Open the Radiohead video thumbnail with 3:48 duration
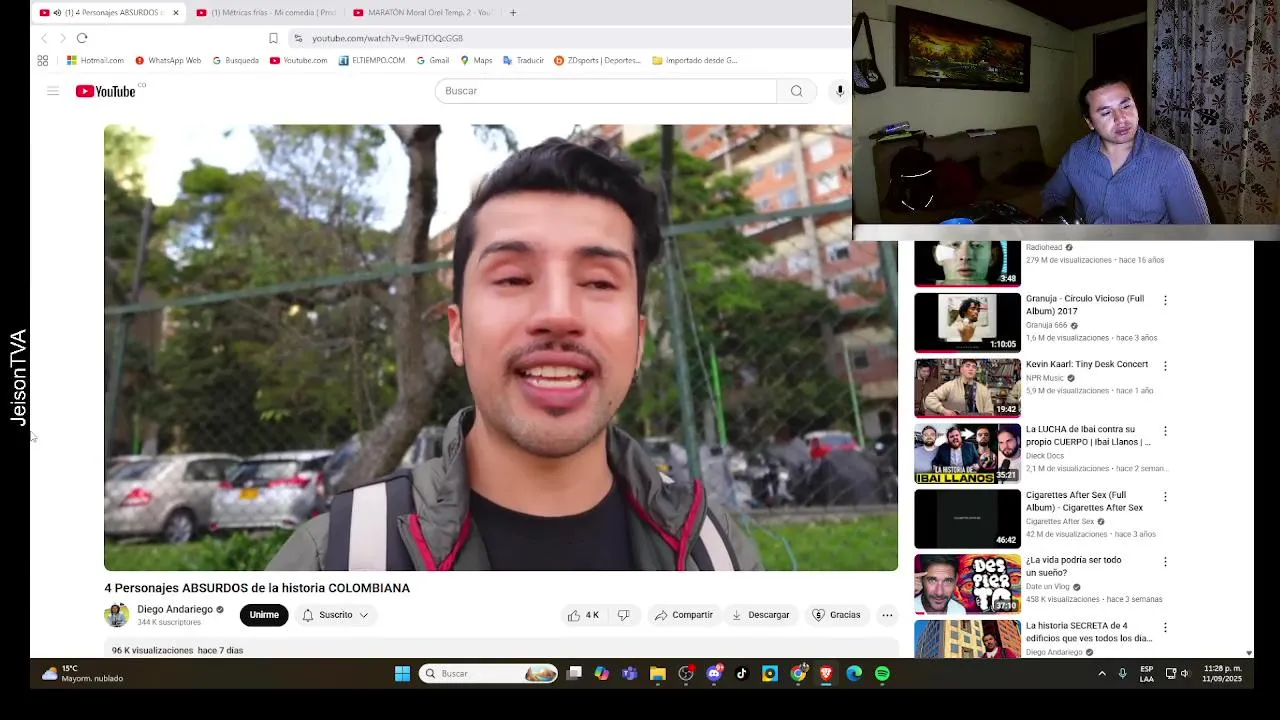The height and width of the screenshot is (720, 1280). 967,264
